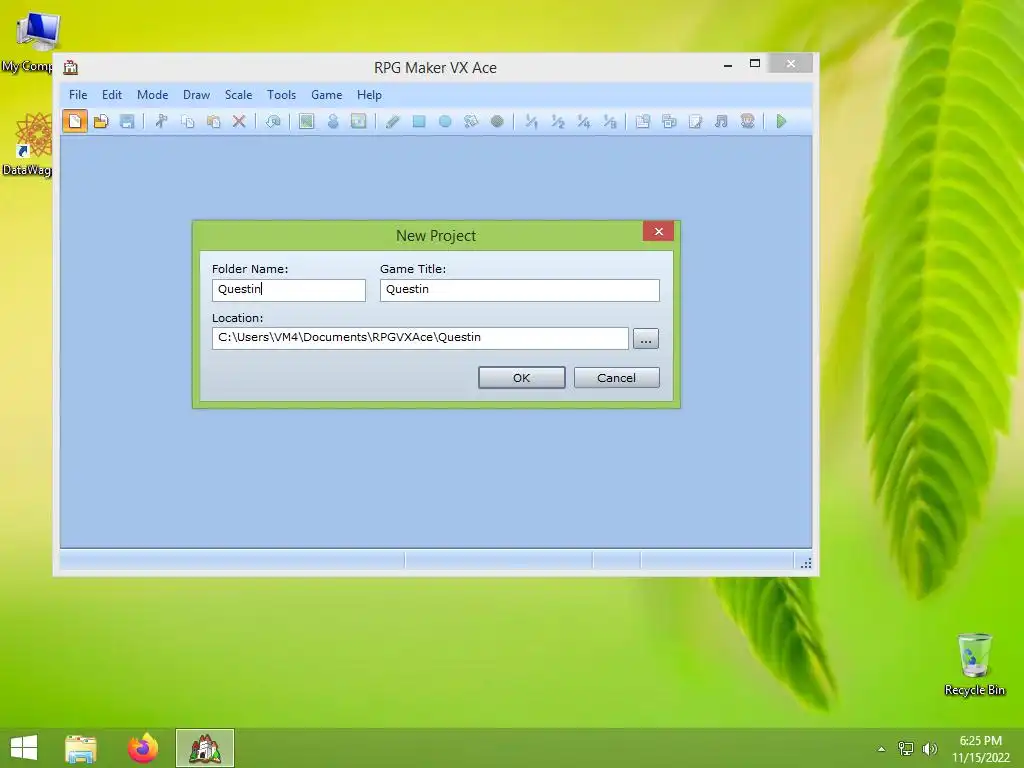Open File Explorer from taskbar

pyautogui.click(x=81, y=748)
